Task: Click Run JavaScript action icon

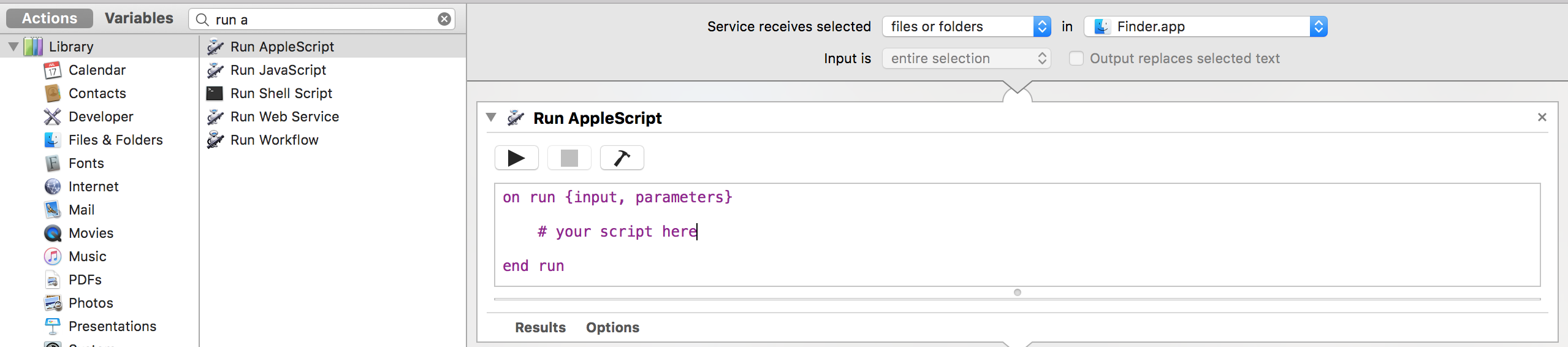Action: click(x=215, y=70)
